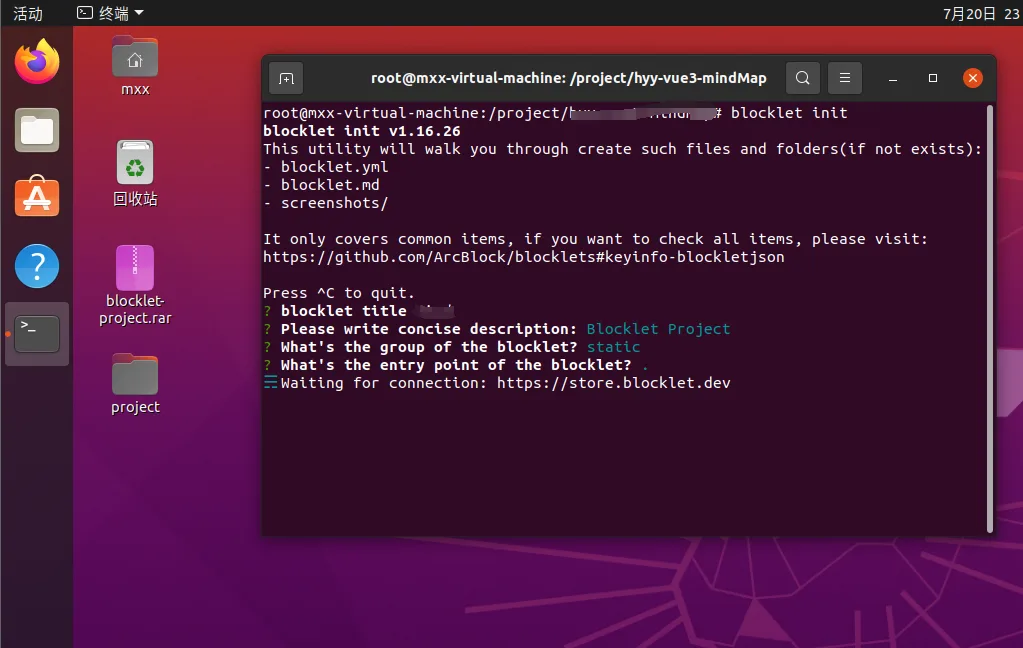Open terminal search with the magnifier button
This screenshot has height=648, width=1023.
click(802, 78)
